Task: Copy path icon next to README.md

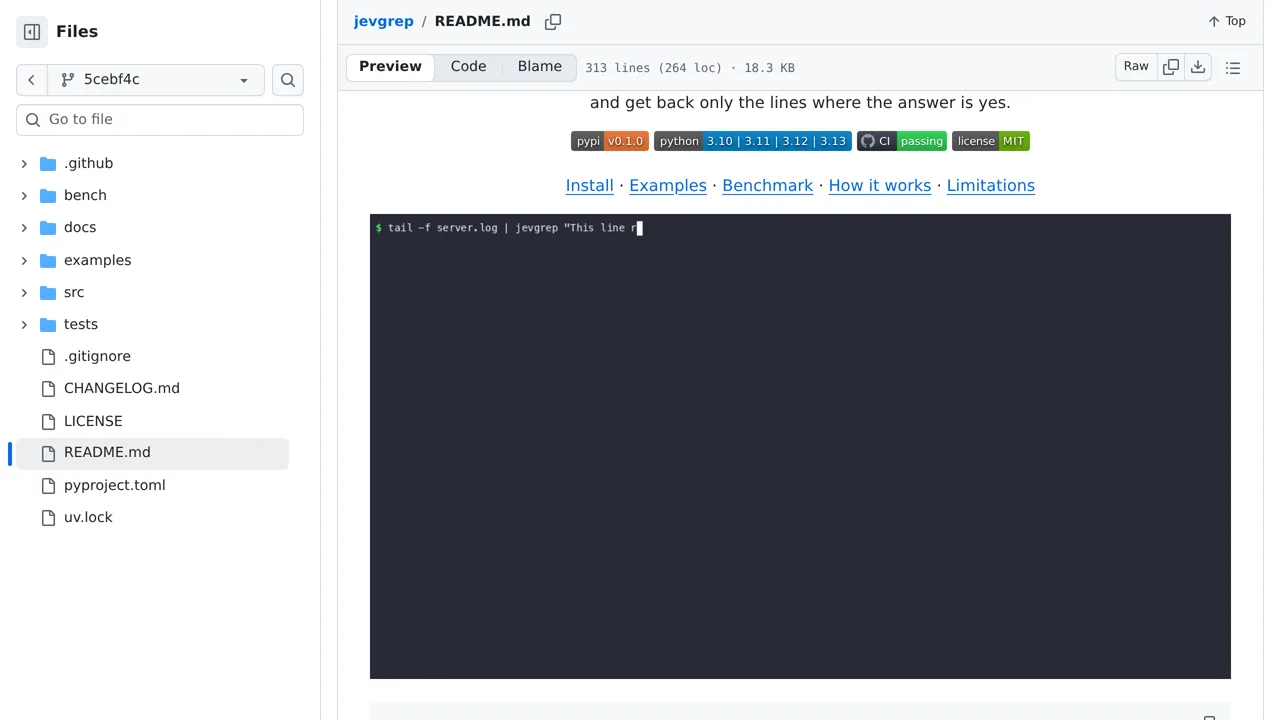Action: coord(553,22)
